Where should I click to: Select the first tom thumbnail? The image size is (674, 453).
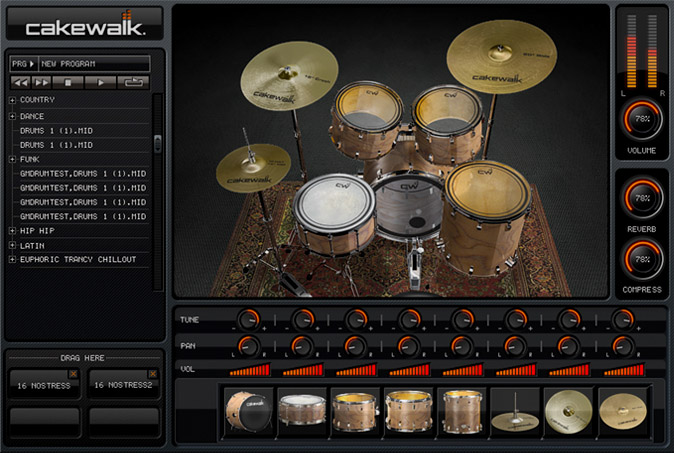click(x=355, y=411)
